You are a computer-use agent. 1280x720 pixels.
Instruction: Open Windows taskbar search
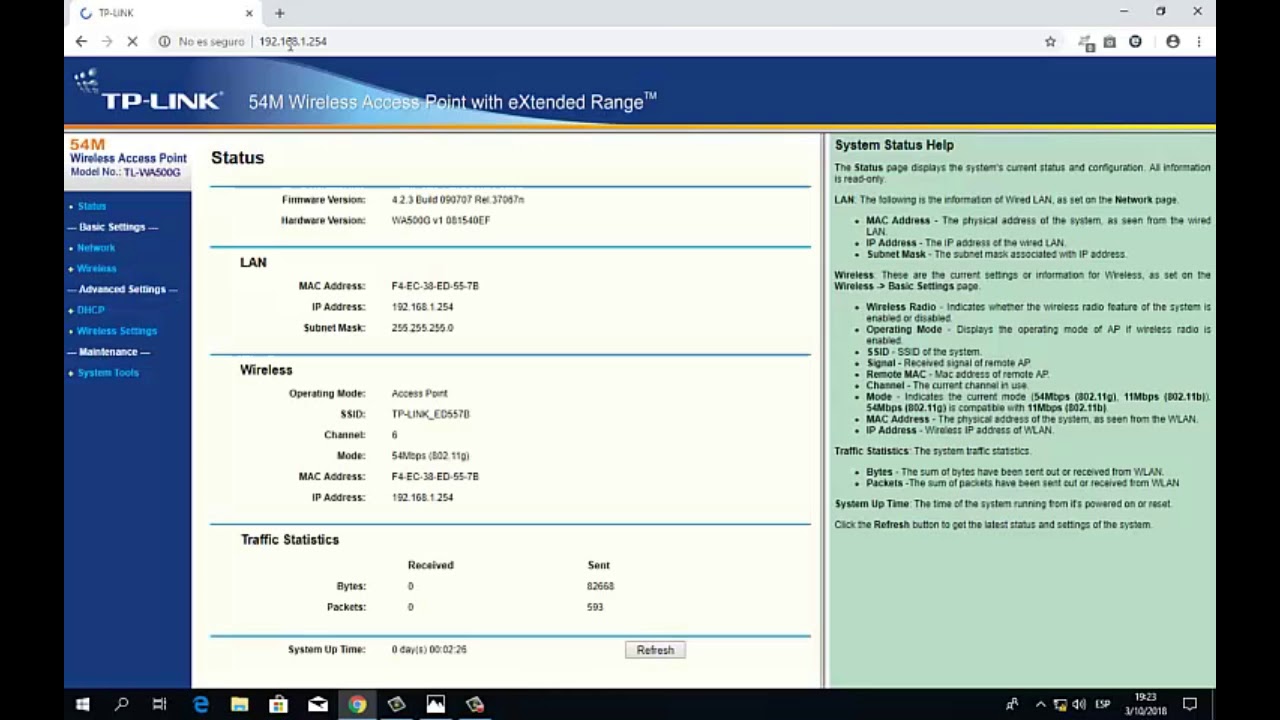[122, 704]
